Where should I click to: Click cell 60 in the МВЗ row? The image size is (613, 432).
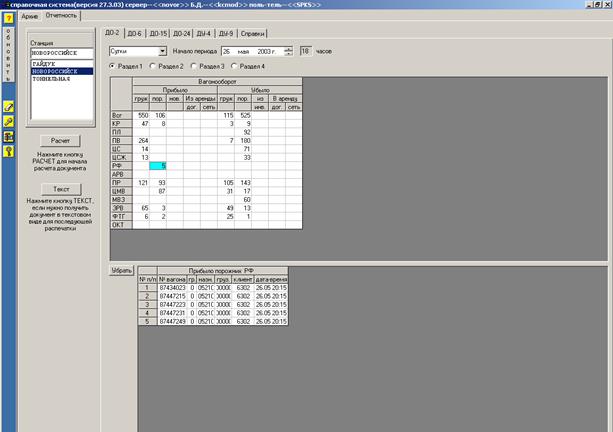coord(243,200)
